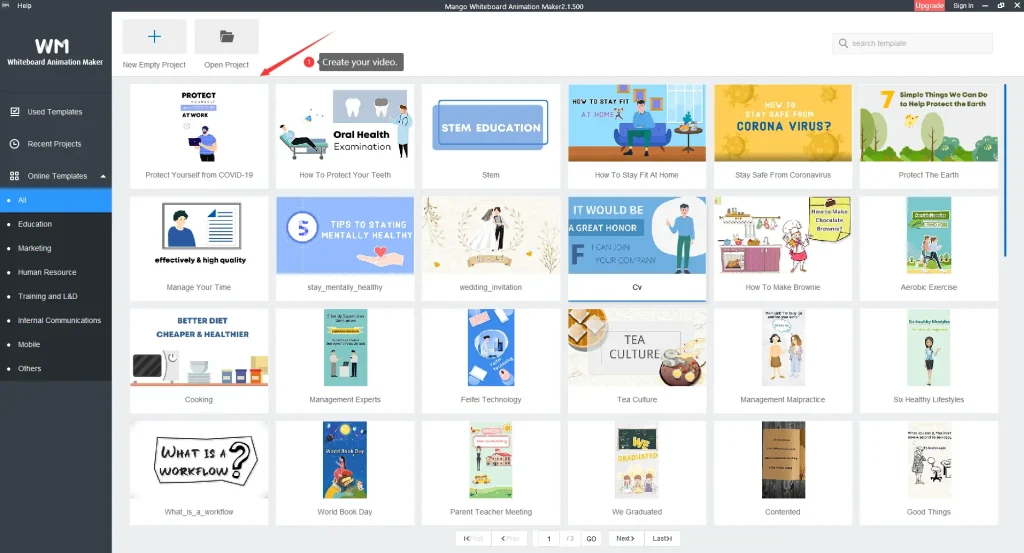Select the Marketing template category

[34, 248]
